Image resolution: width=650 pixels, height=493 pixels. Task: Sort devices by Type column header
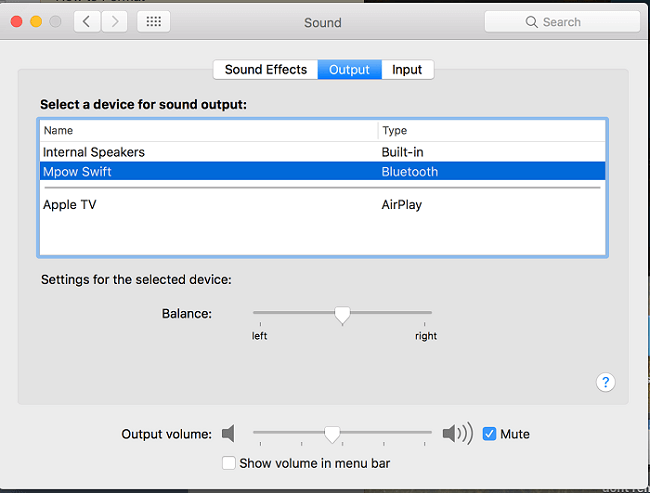pos(492,131)
